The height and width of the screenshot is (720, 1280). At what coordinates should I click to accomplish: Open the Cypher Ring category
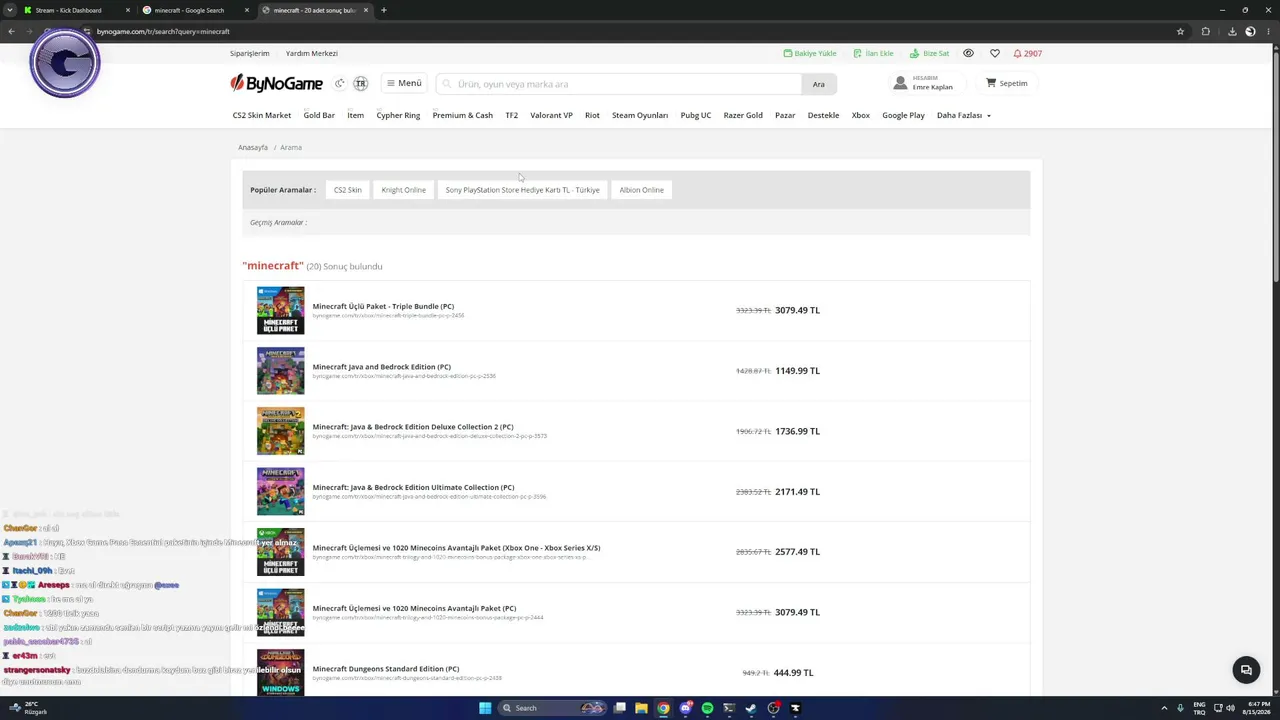[398, 115]
